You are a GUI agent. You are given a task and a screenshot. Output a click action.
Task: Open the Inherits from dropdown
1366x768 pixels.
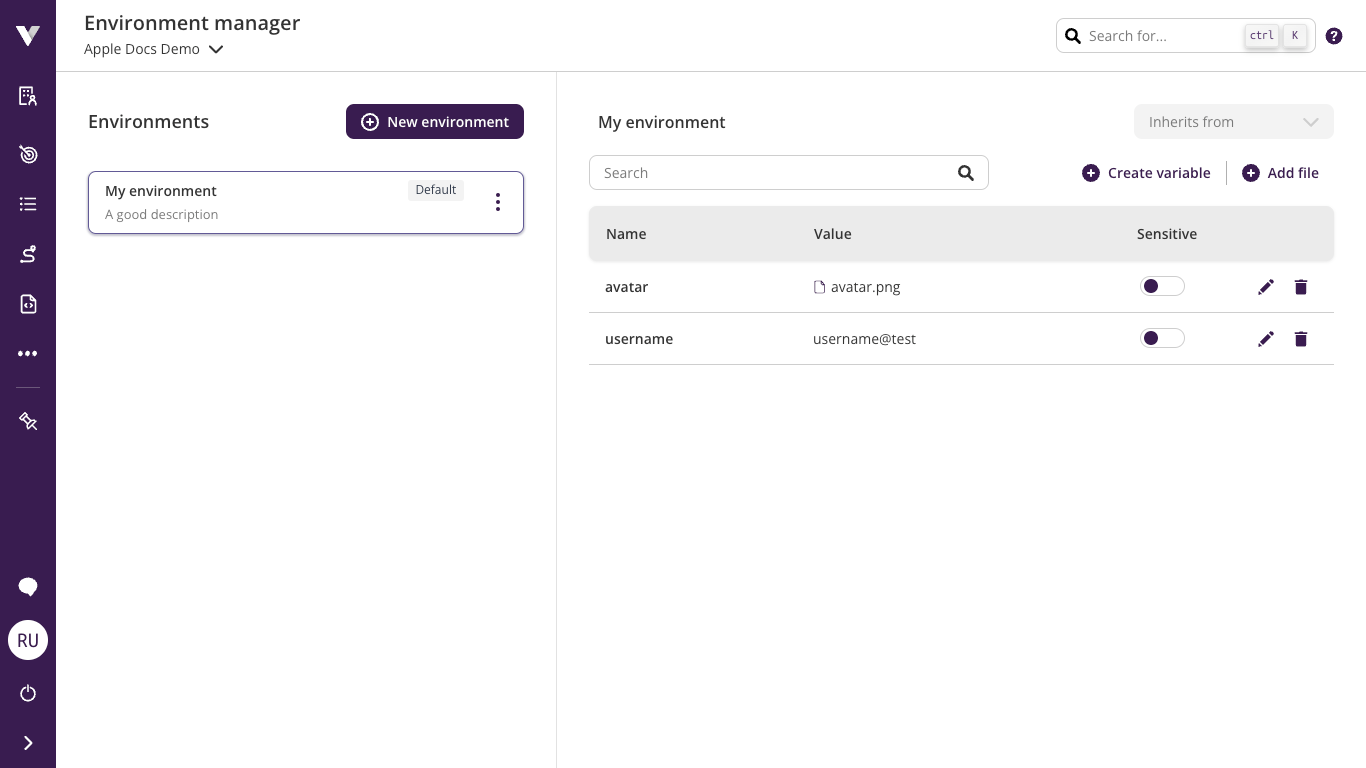tap(1233, 122)
